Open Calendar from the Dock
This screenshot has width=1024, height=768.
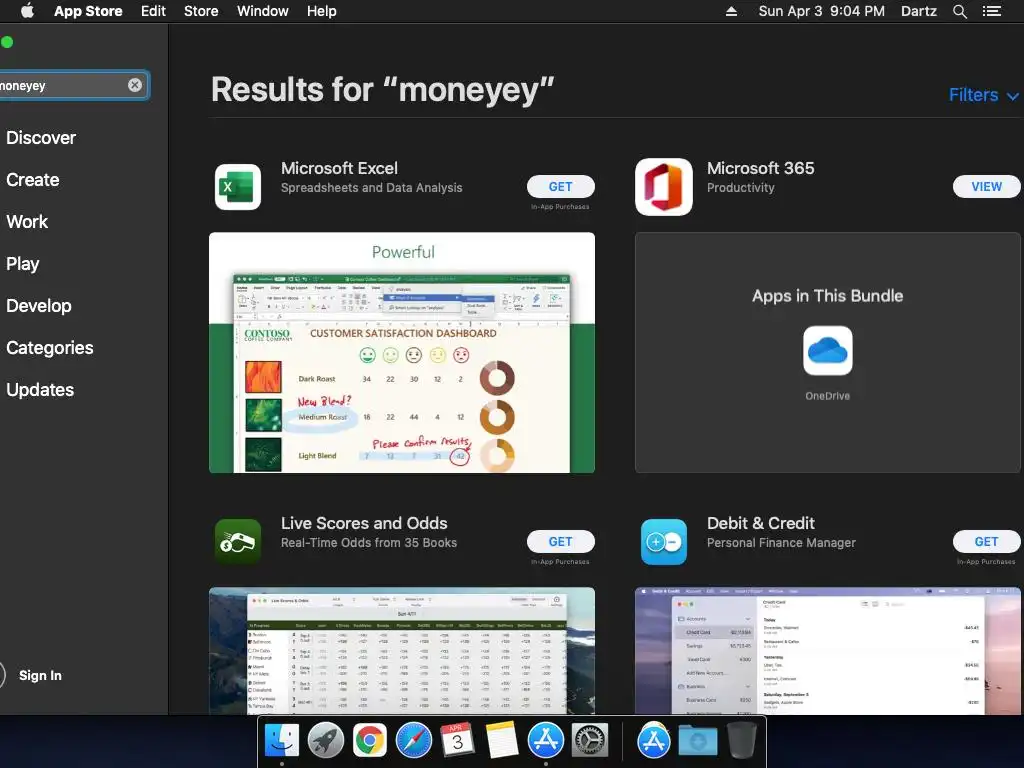[458, 741]
